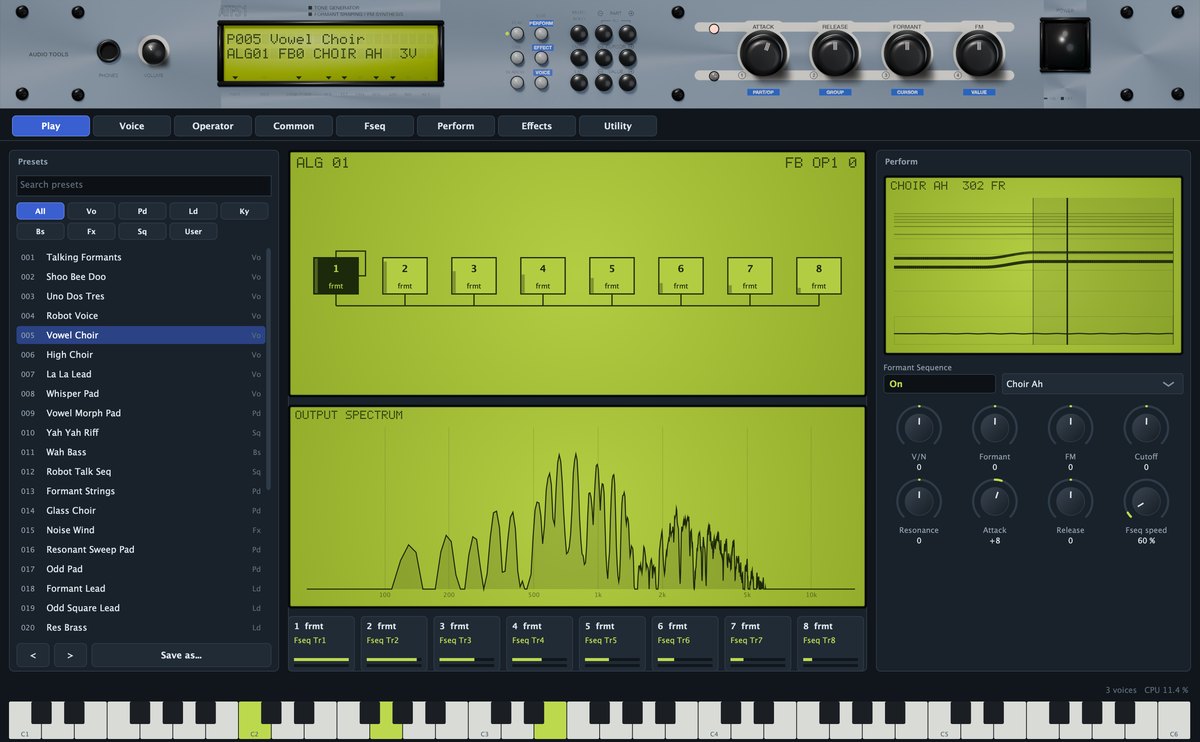Click the hardware PERFORM mode button

pyautogui.click(x=541, y=33)
